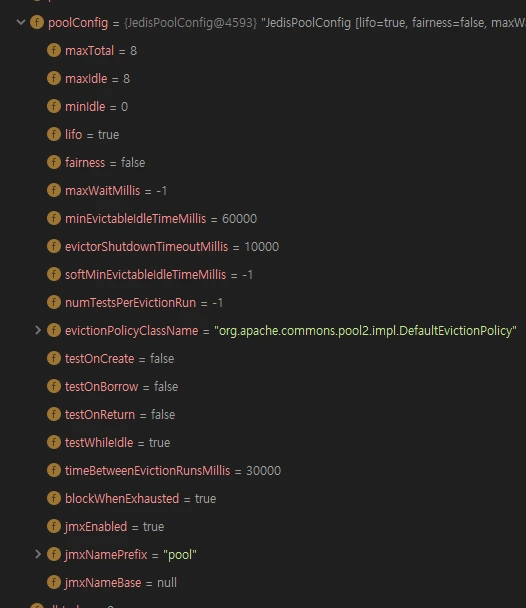Click the -1 value of softMinEvictableIdleTimeMillis
Image resolution: width=526 pixels, height=608 pixels.
click(247, 275)
